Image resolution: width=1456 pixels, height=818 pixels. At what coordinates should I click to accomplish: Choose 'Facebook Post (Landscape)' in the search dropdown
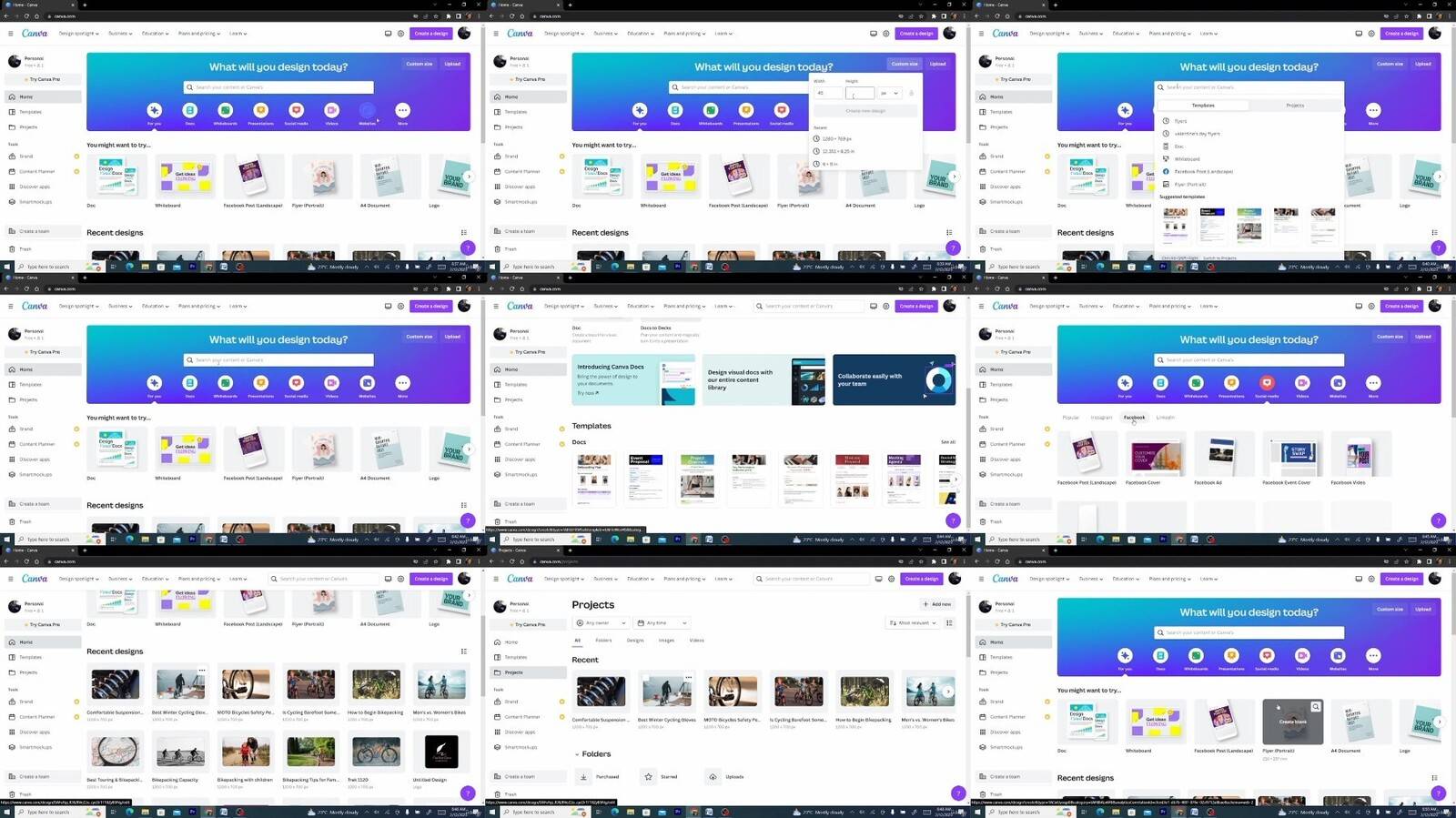pos(1203,172)
